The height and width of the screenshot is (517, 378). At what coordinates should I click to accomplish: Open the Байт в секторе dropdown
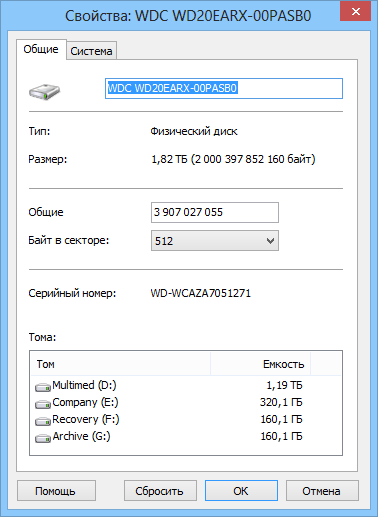tap(215, 241)
